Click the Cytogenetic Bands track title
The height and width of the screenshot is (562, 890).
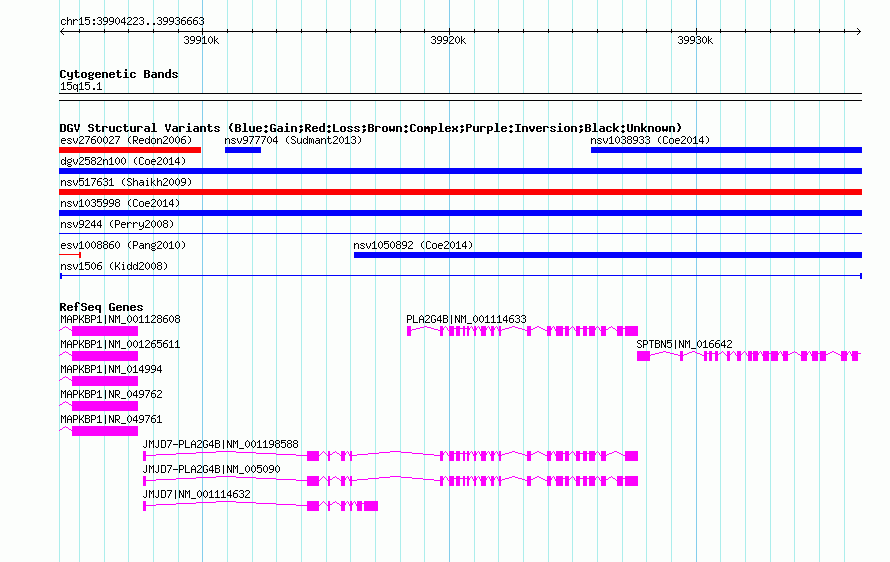[x=119, y=74]
